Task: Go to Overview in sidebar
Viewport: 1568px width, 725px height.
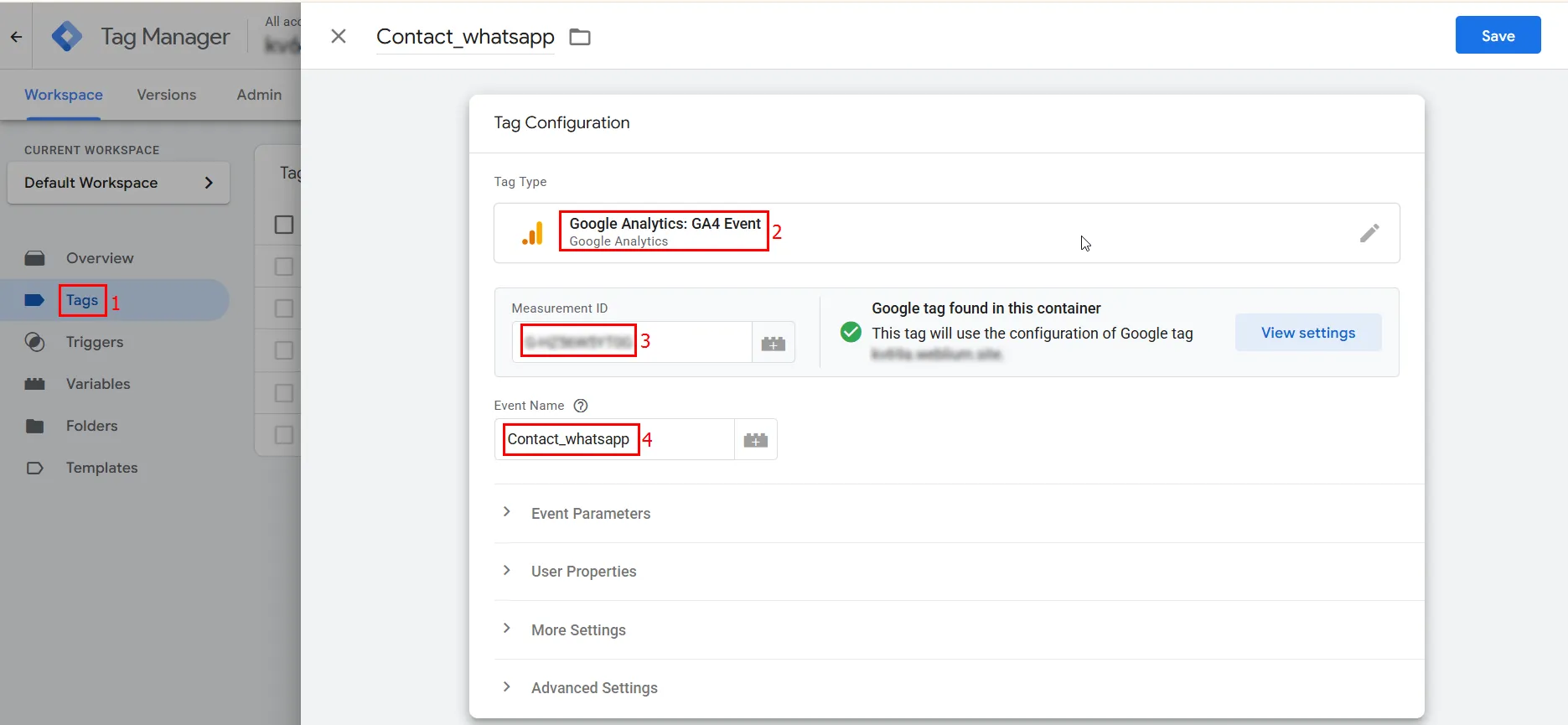Action: tap(100, 258)
